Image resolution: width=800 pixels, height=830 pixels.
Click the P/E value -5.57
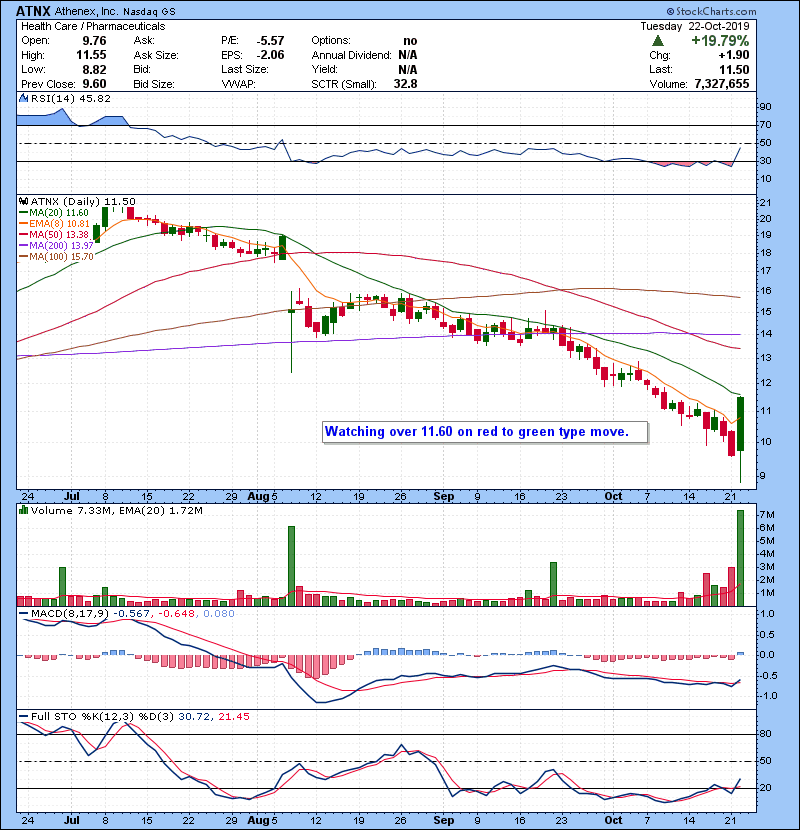tap(271, 41)
